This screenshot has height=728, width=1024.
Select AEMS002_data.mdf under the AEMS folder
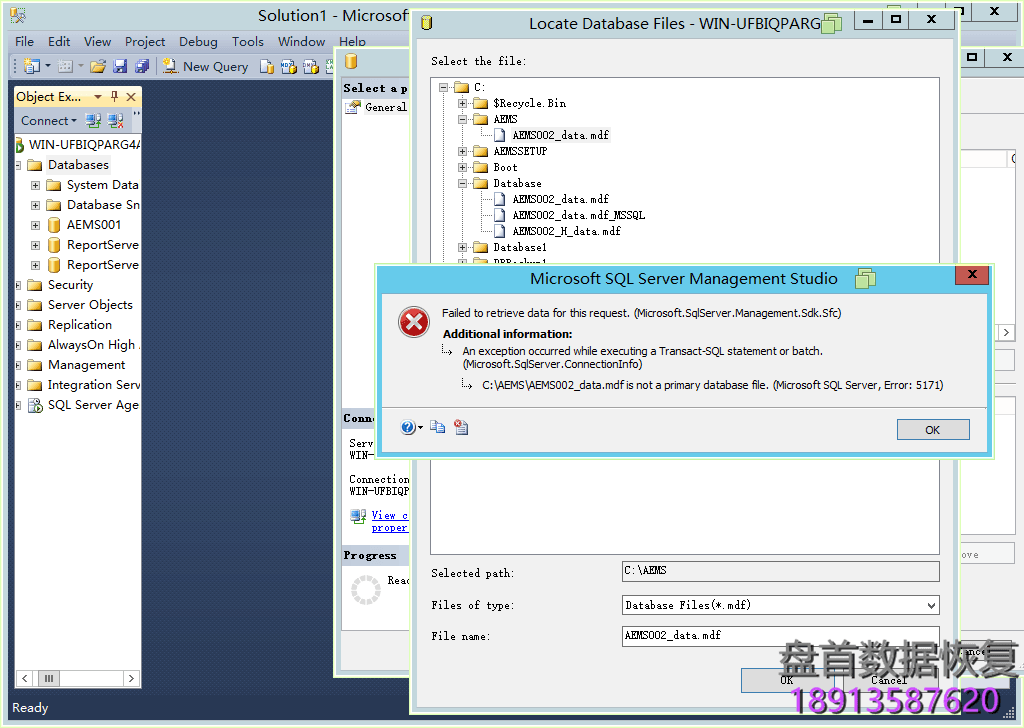[x=560, y=135]
